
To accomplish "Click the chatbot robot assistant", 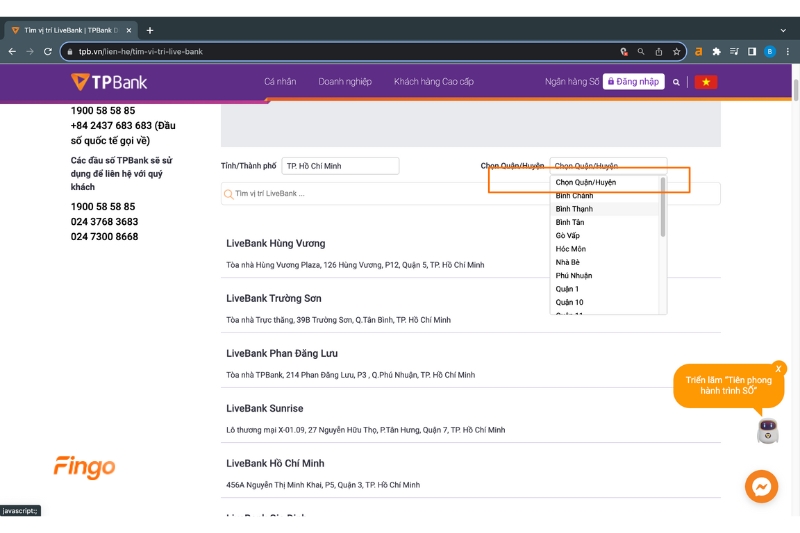I will click(x=767, y=431).
